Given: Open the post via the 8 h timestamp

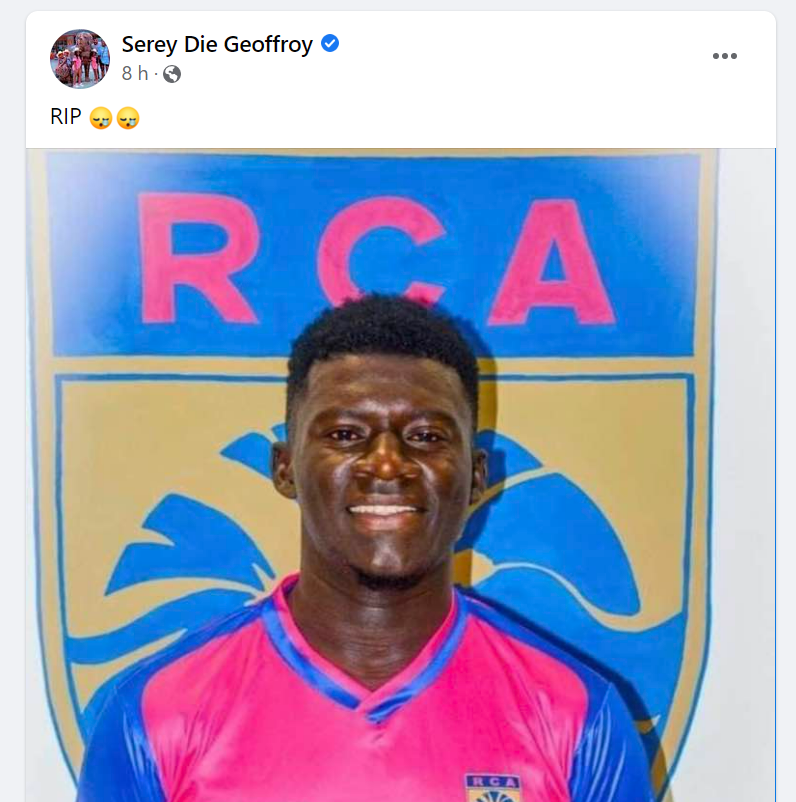Looking at the screenshot, I should click(135, 74).
